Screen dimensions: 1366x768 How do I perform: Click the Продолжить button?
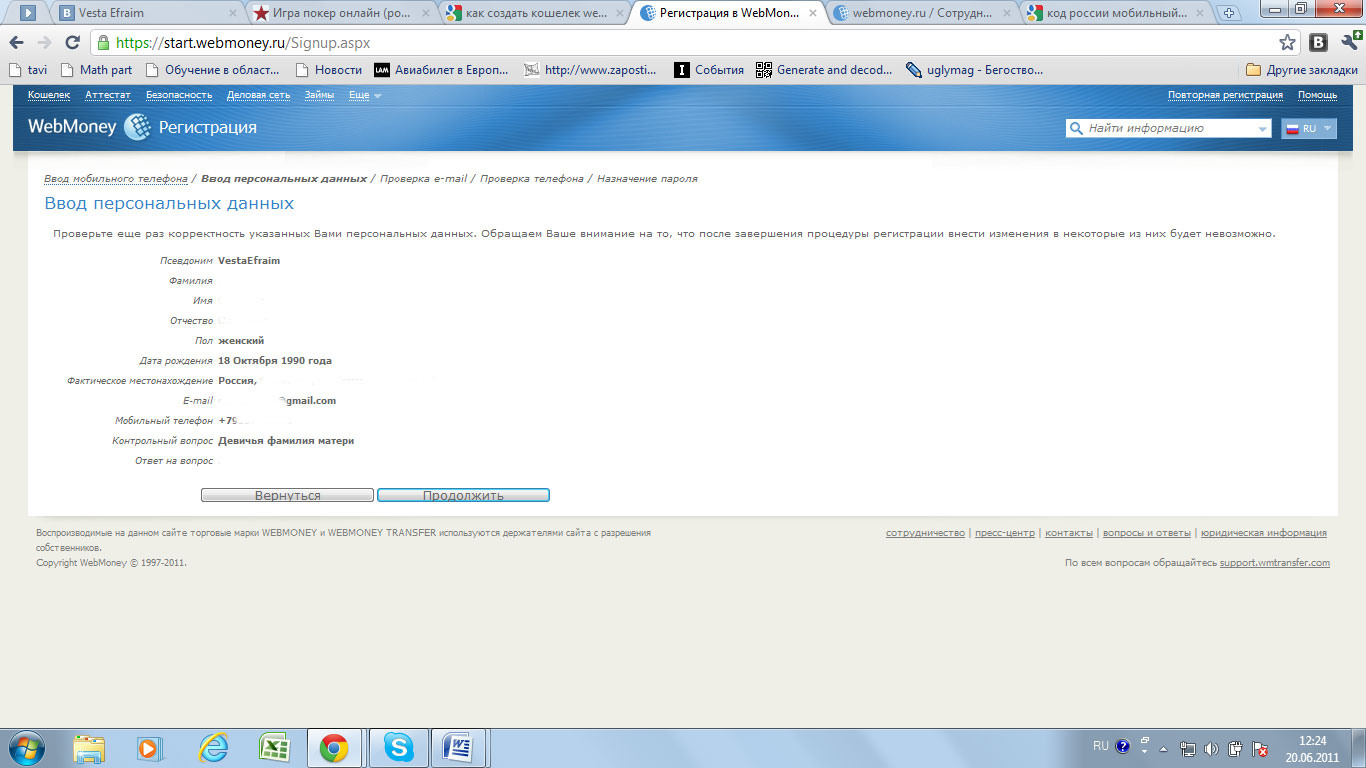(463, 495)
